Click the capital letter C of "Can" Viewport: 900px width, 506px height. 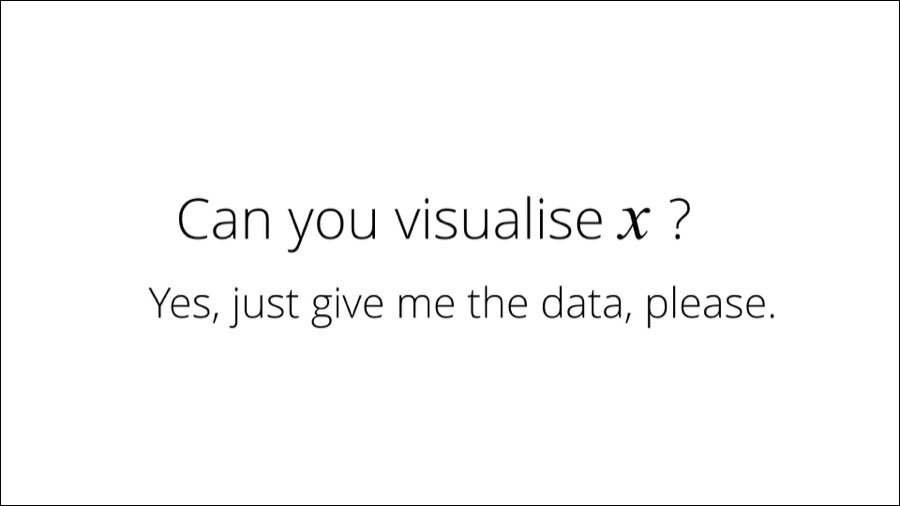pyautogui.click(x=195, y=220)
